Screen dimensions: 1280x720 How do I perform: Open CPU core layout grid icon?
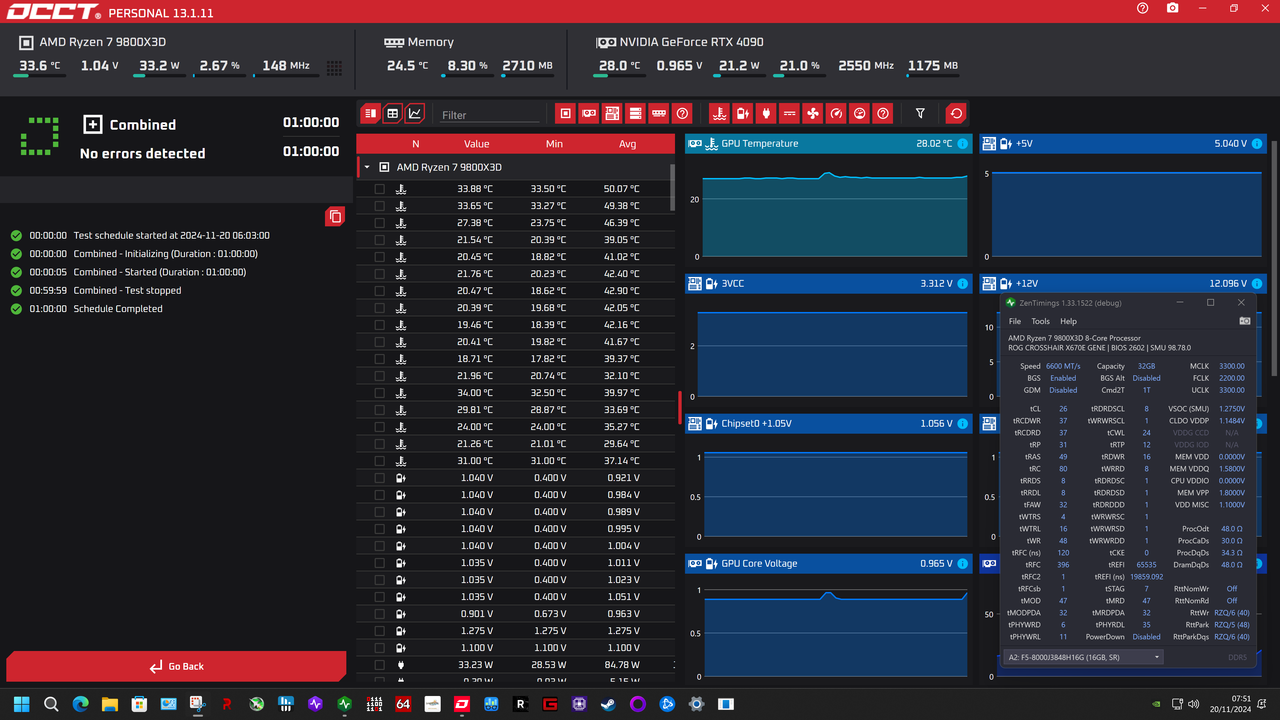(x=334, y=68)
